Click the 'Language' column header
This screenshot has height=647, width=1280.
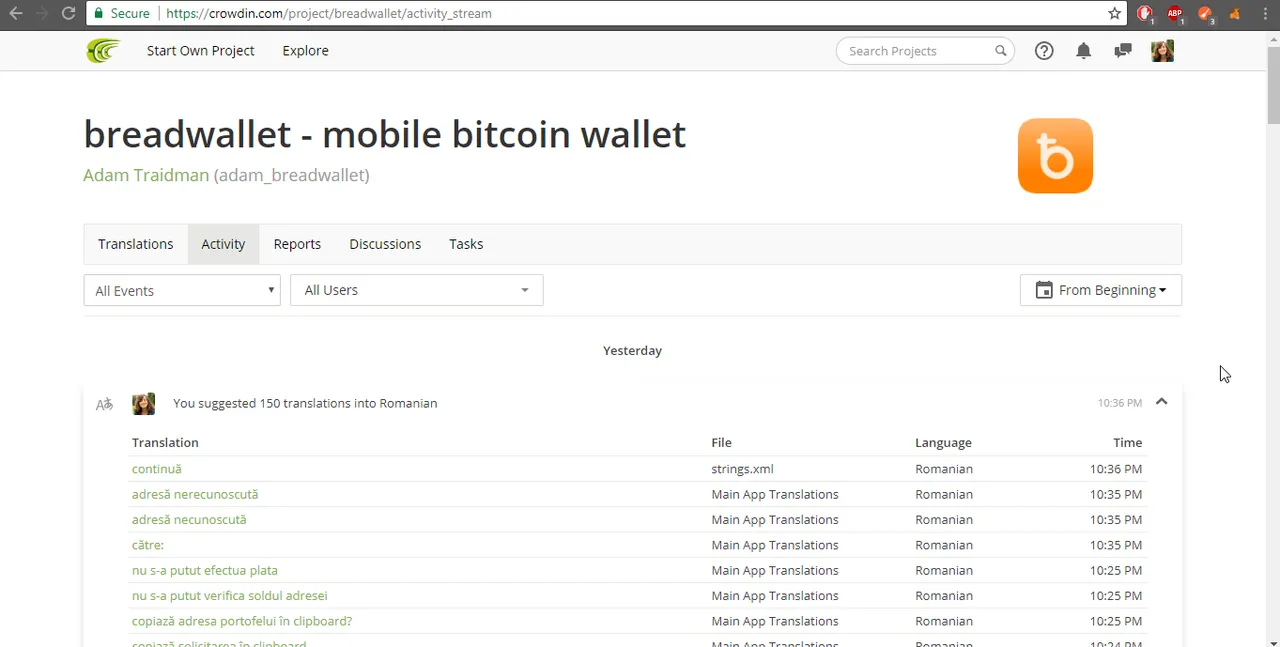[x=943, y=442]
